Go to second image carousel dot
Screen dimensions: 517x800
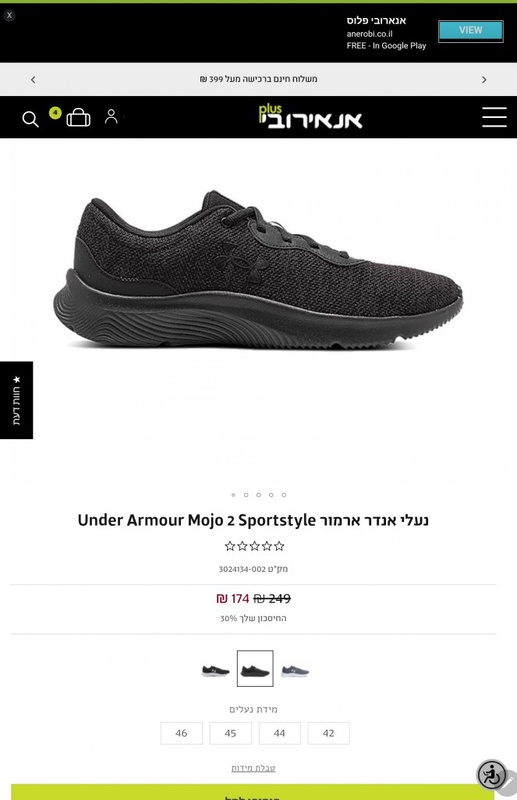point(246,495)
